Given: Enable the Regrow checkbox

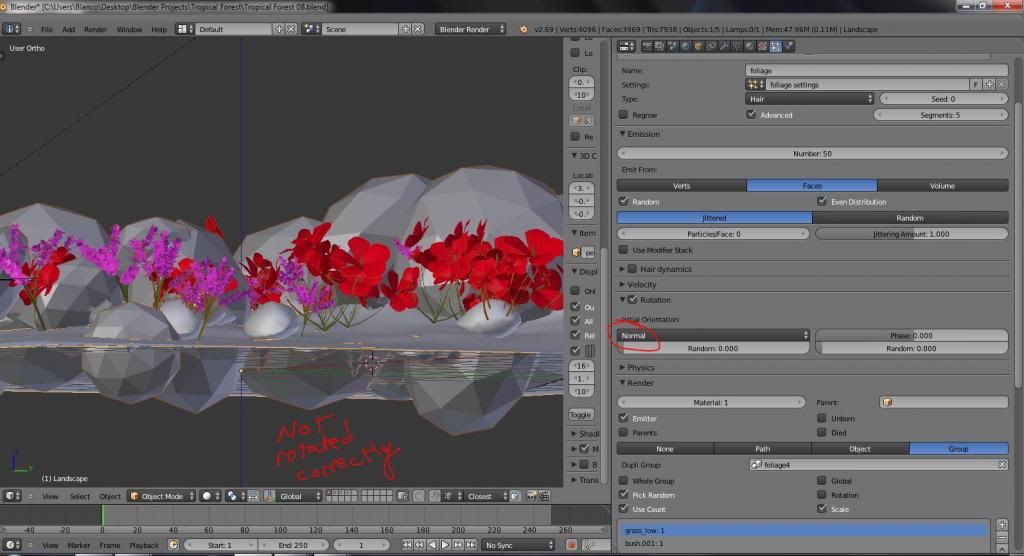Looking at the screenshot, I should click(x=624, y=115).
